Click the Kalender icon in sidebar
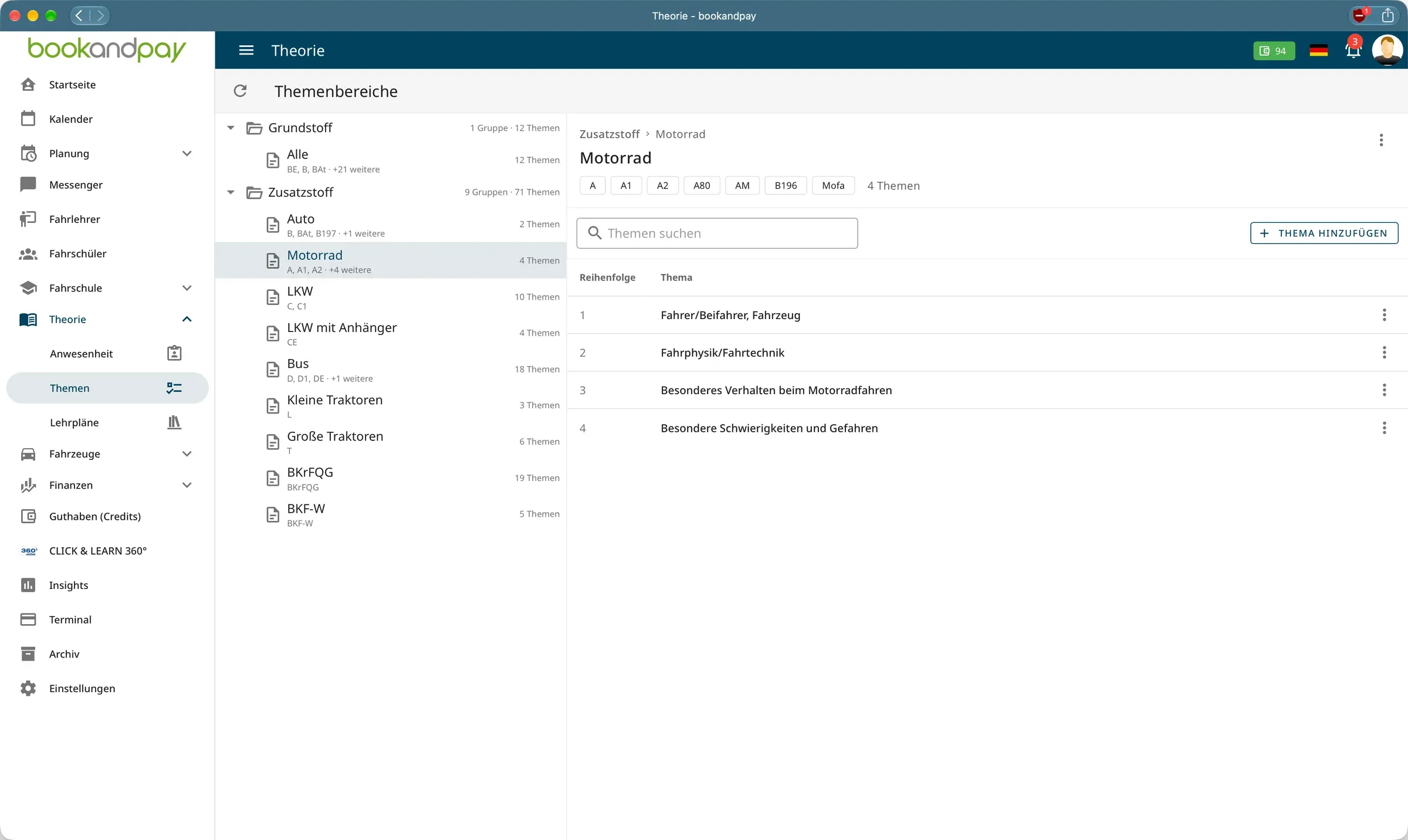 28,119
